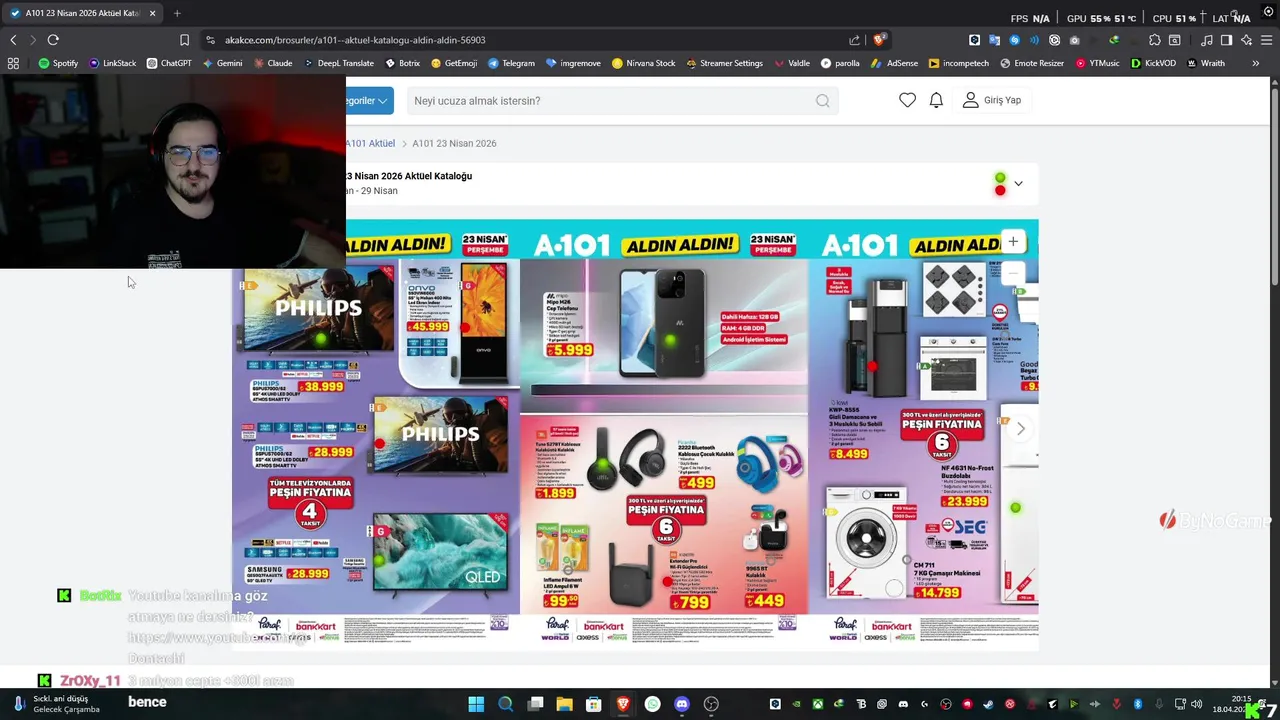Zoom in catalog with the plus button
1280x720 pixels.
pyautogui.click(x=1013, y=241)
